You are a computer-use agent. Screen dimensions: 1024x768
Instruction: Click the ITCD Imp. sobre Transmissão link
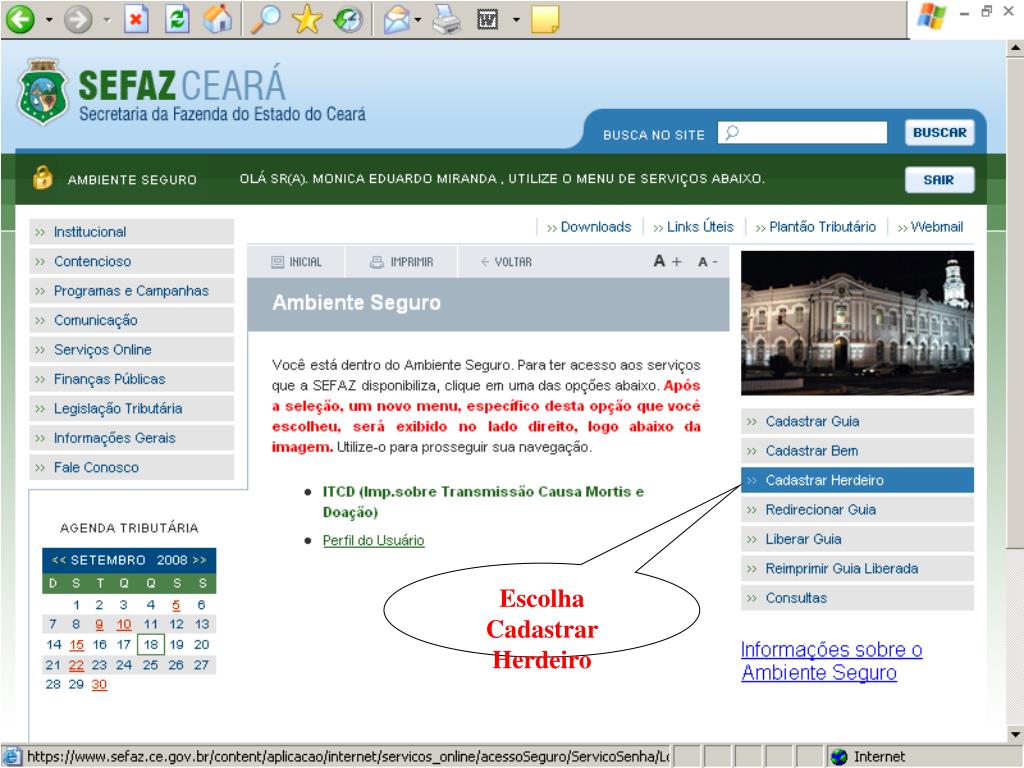[483, 502]
